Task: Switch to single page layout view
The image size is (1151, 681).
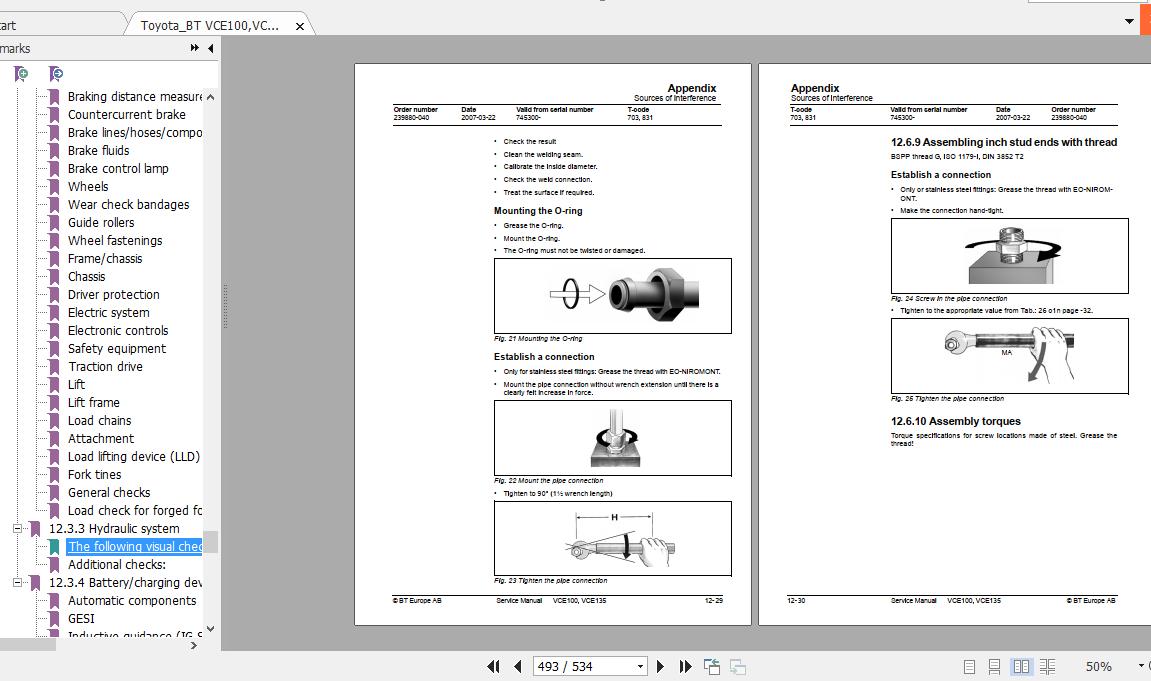Action: tap(968, 666)
